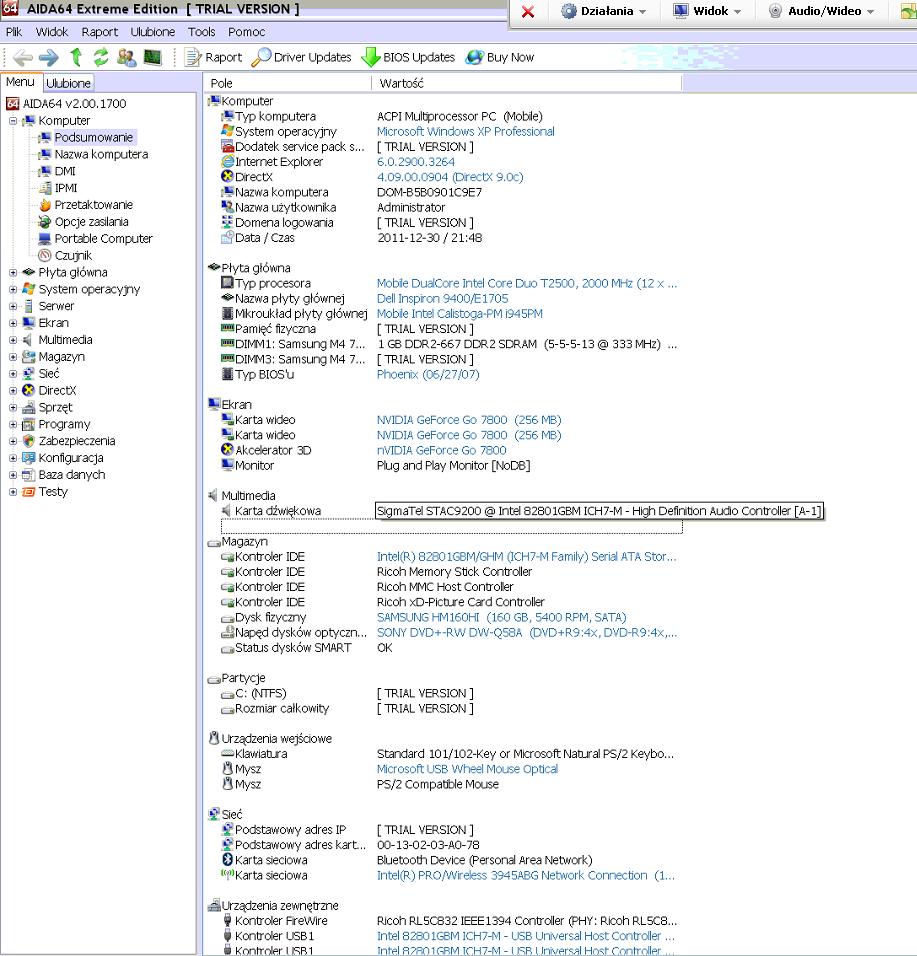Screen dimensions: 917x956
Task: Open the Widok dropdown in the top bar
Action: [x=707, y=11]
